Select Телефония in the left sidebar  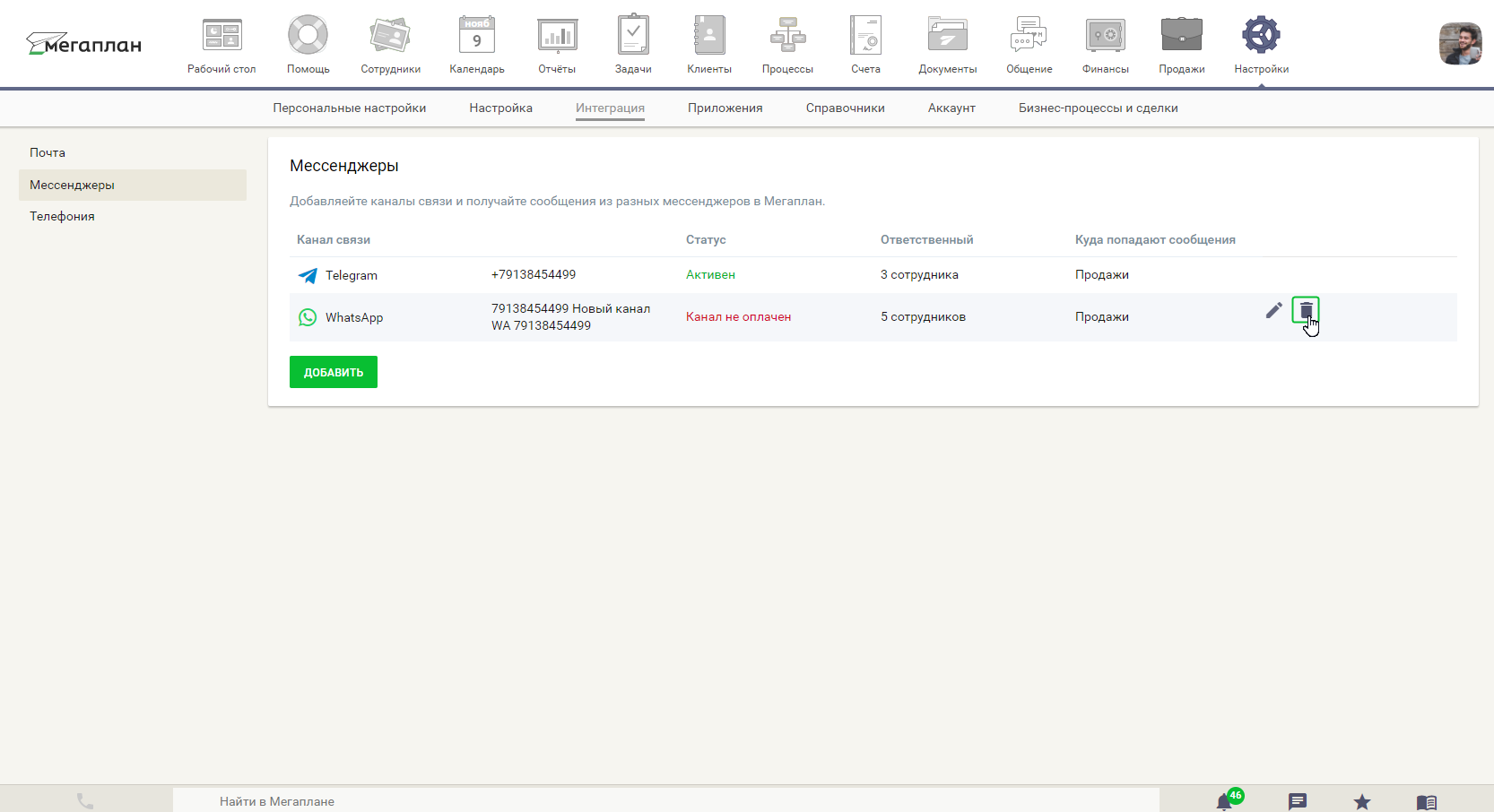click(x=62, y=217)
